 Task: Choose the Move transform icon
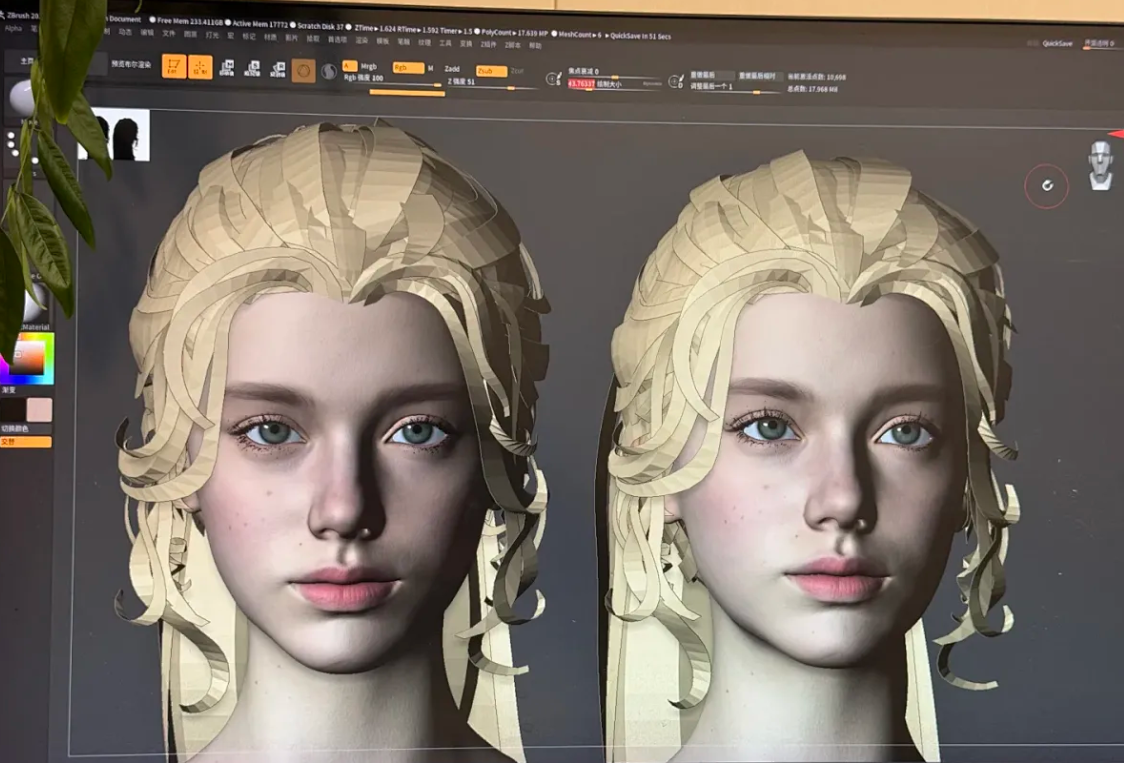[227, 68]
